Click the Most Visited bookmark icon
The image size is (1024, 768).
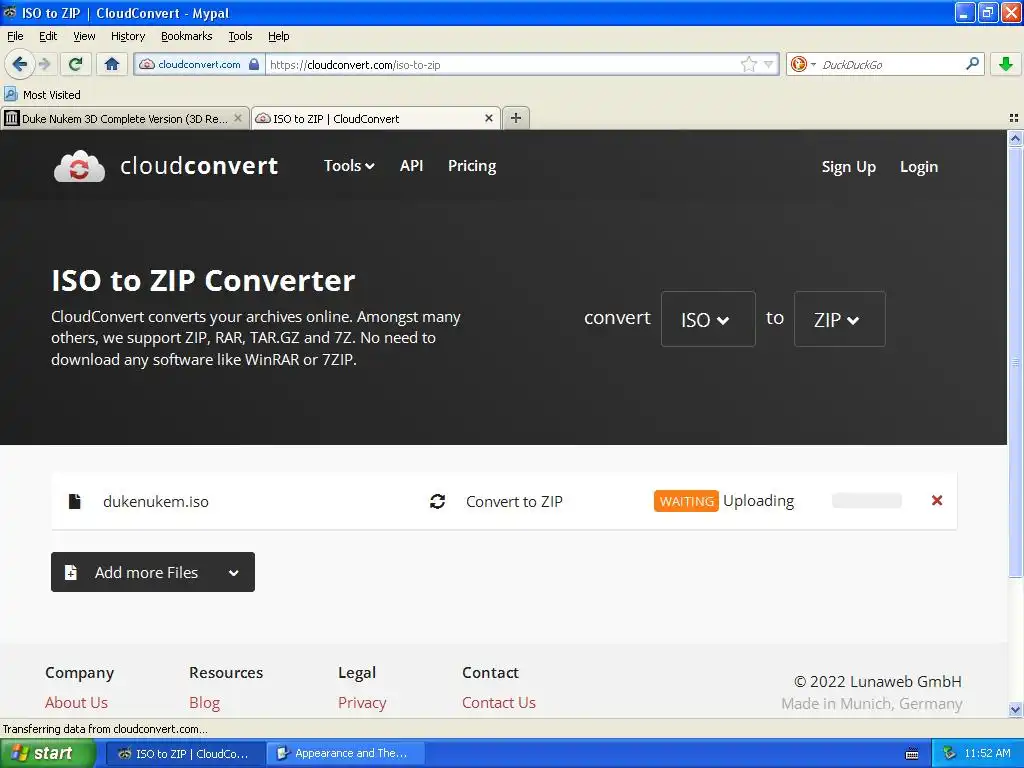(x=11, y=94)
